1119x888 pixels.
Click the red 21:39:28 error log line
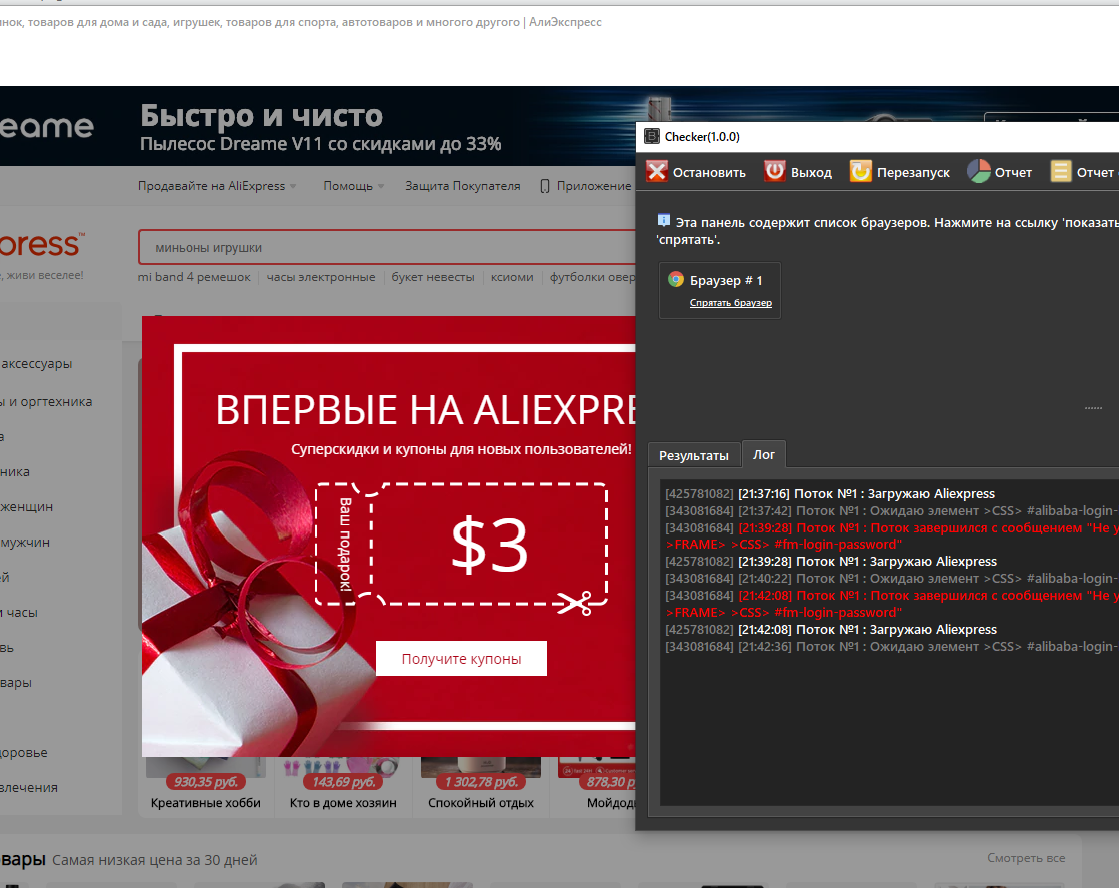891,536
